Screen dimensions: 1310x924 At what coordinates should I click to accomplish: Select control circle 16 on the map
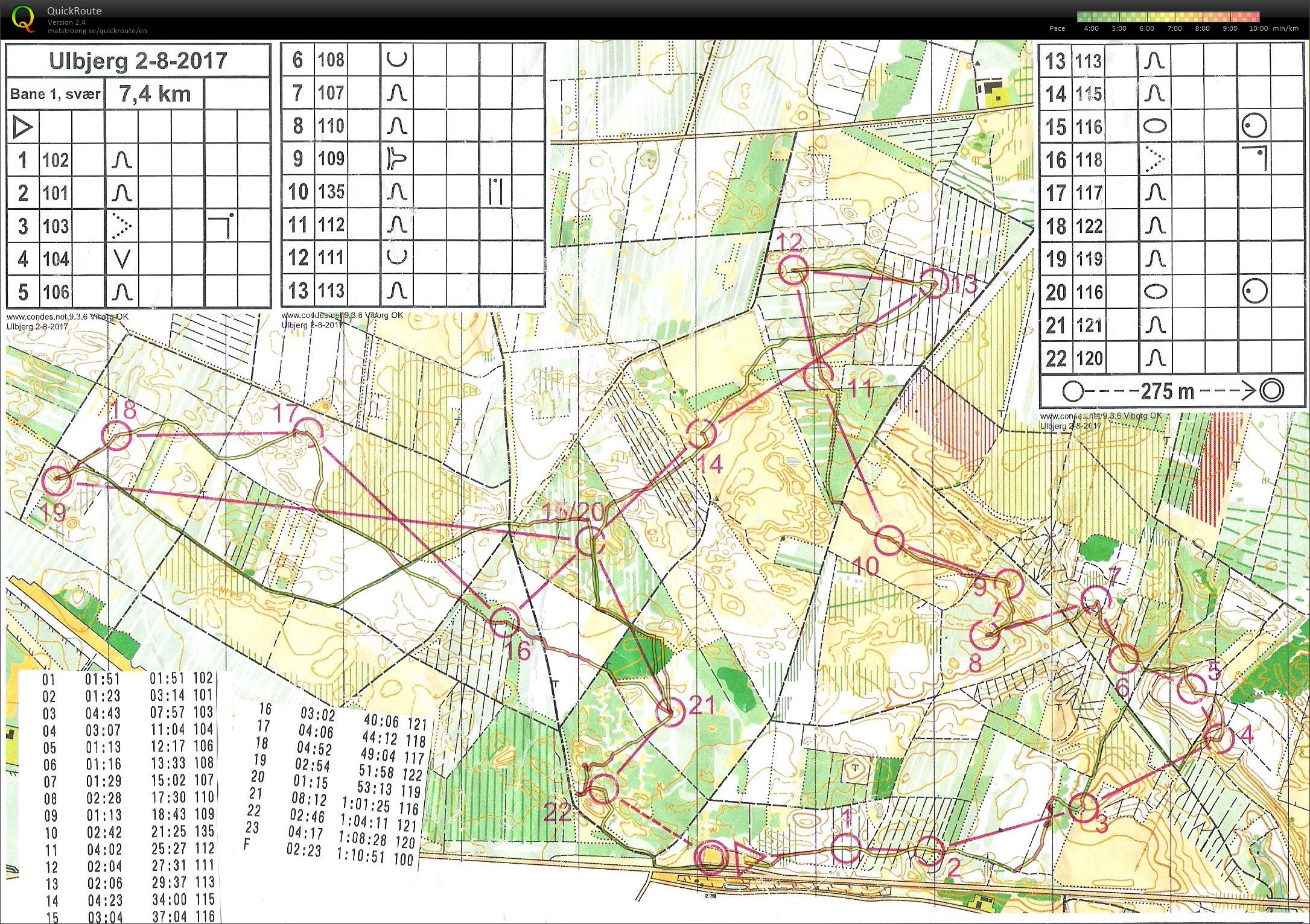[504, 622]
